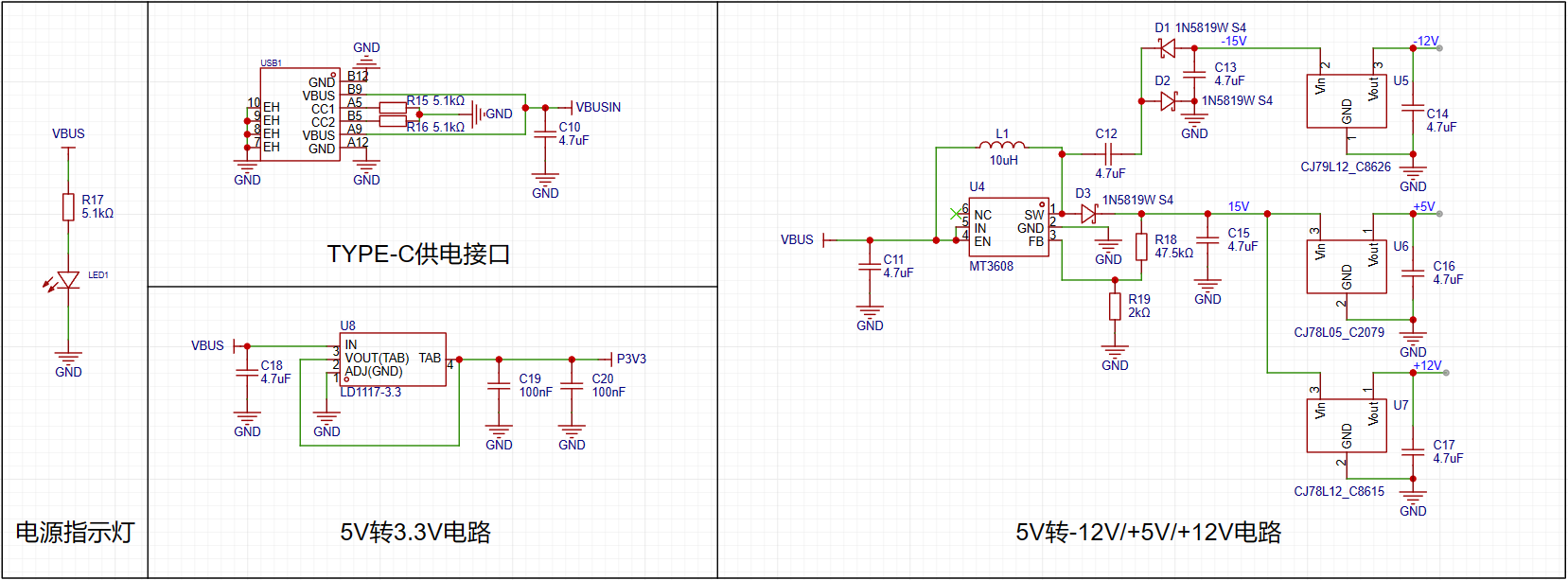This screenshot has width=1568, height=580.
Task: Click the NC no-connect marker on U4
Action: [x=954, y=214]
